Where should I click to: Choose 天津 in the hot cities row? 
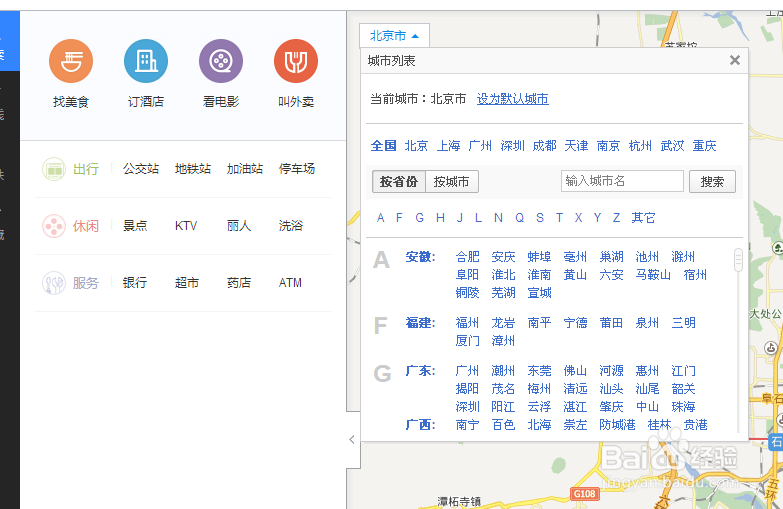click(x=576, y=146)
